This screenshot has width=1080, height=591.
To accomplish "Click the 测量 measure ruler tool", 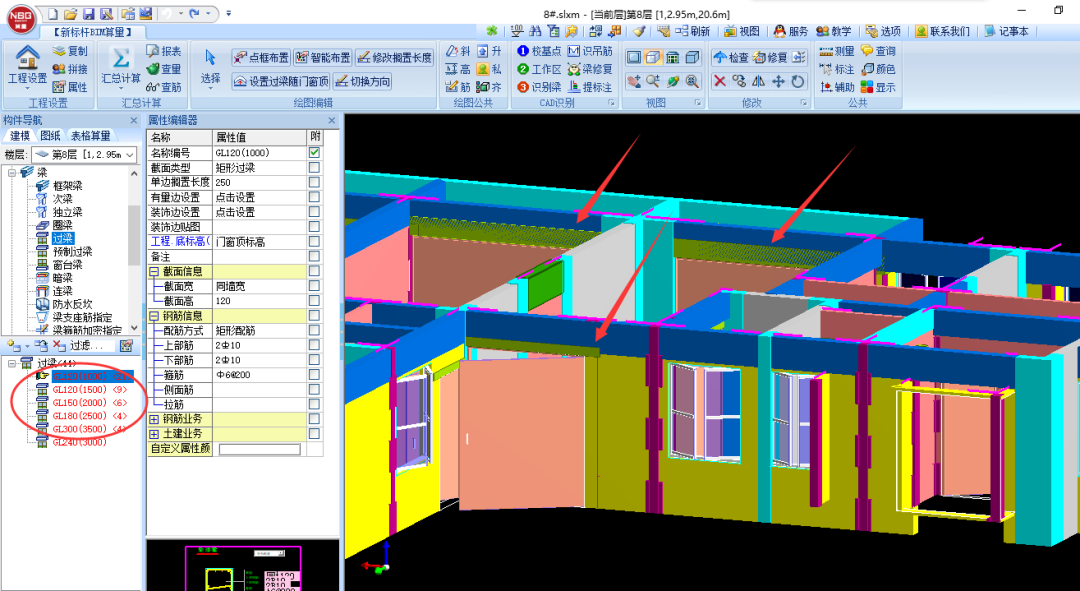I will click(837, 51).
